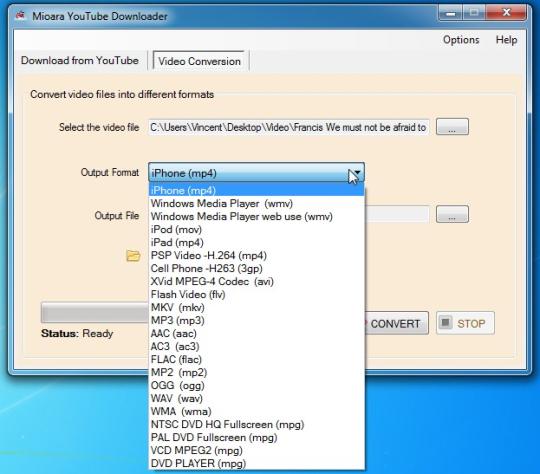Select XVid MPEG-4 Codec (avi)

257,281
